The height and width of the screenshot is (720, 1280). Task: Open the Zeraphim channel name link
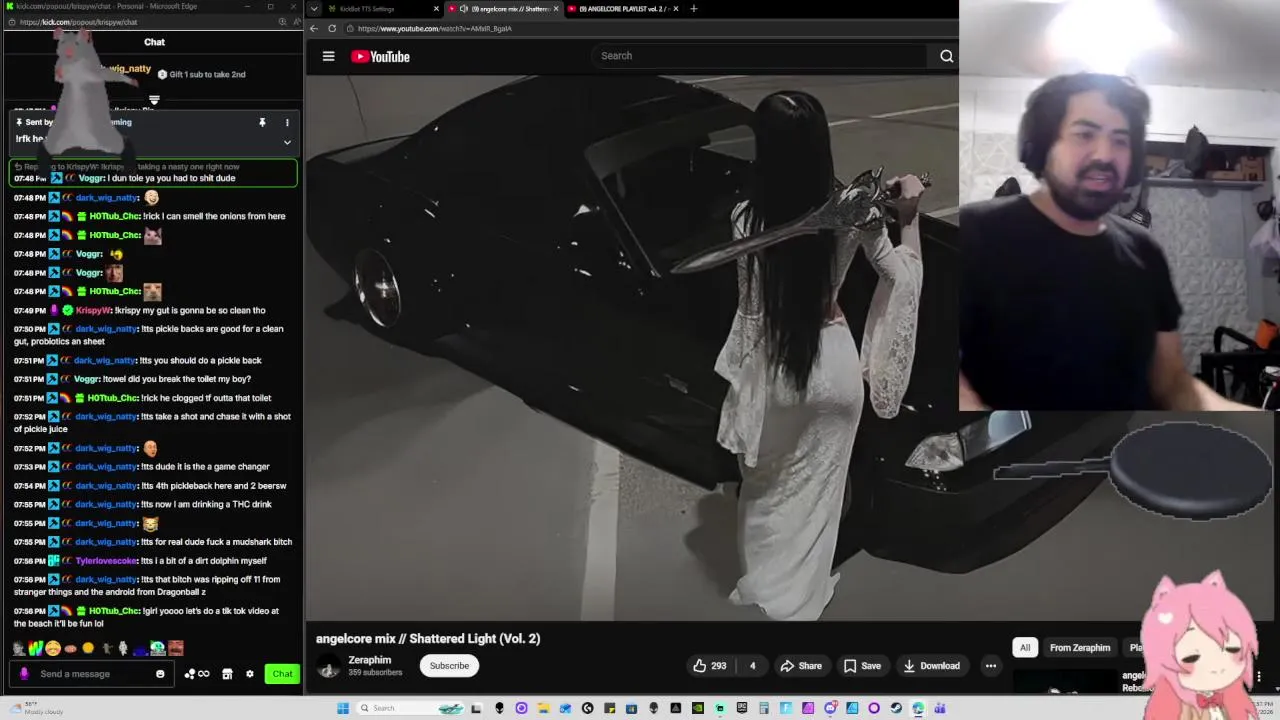pos(369,660)
